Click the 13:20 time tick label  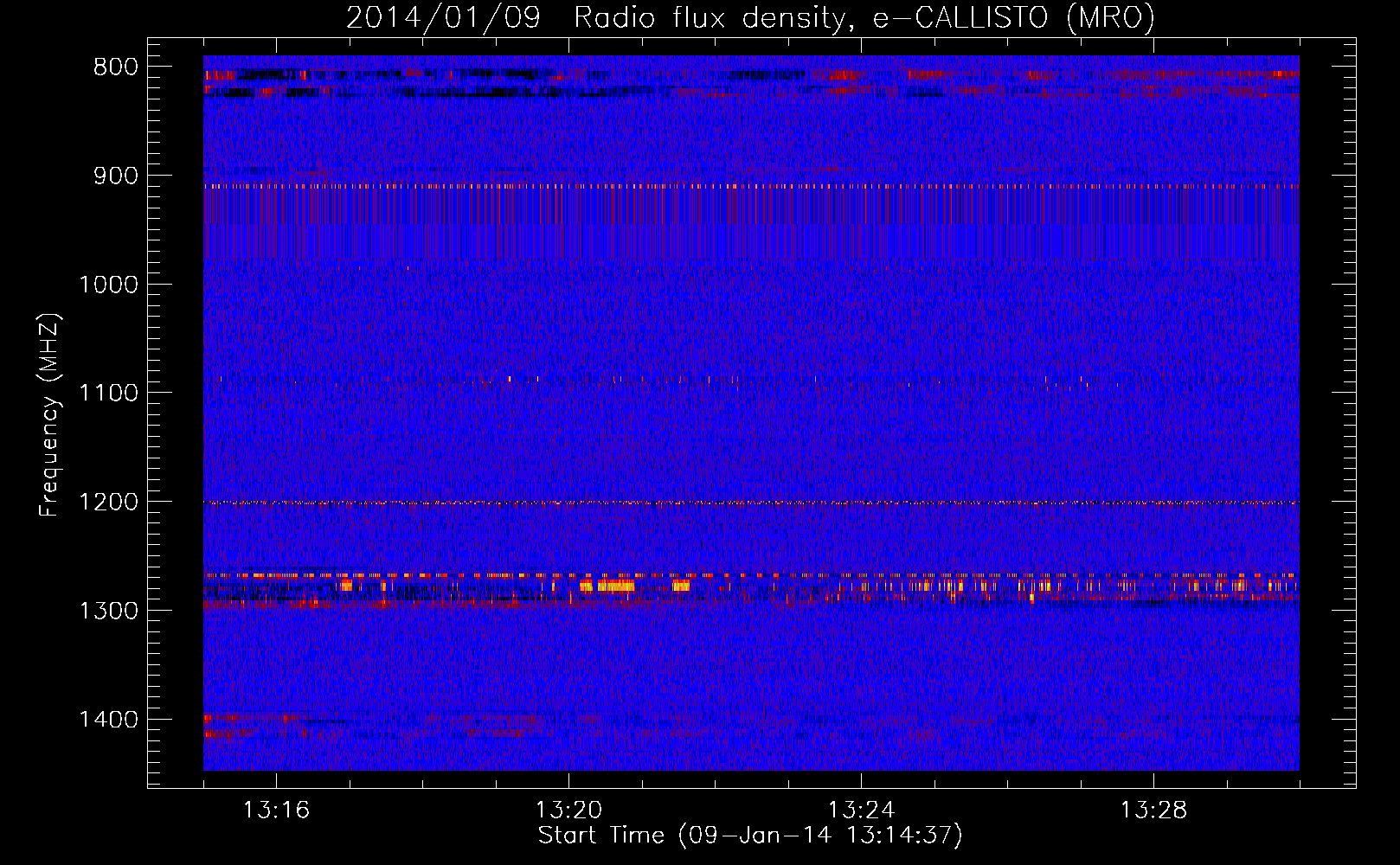pyautogui.click(x=568, y=811)
